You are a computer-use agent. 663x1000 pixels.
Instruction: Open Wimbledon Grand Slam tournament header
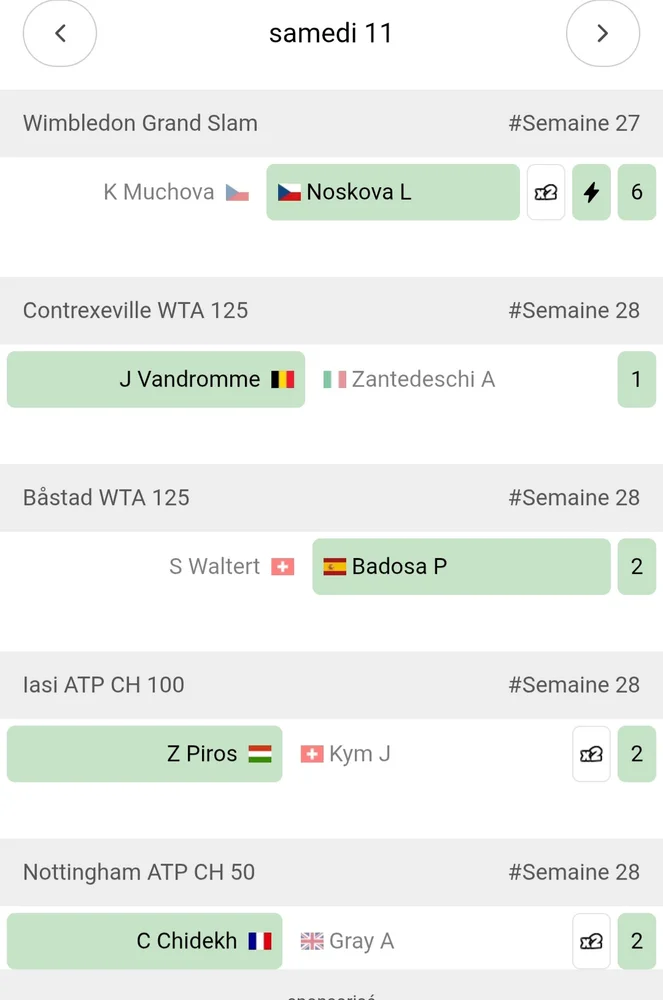tap(332, 123)
